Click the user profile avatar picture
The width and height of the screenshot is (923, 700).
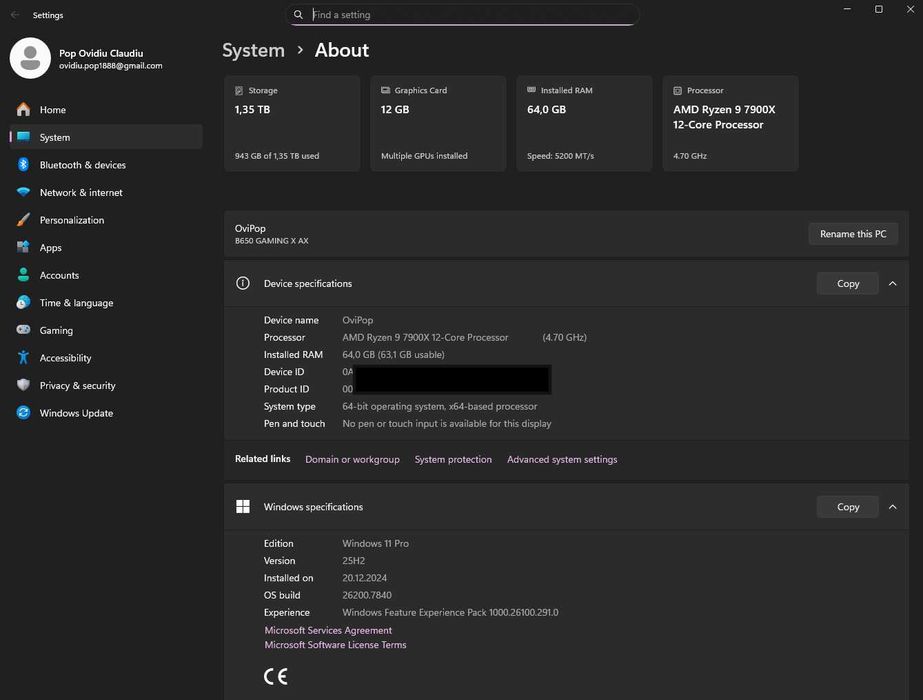click(30, 58)
